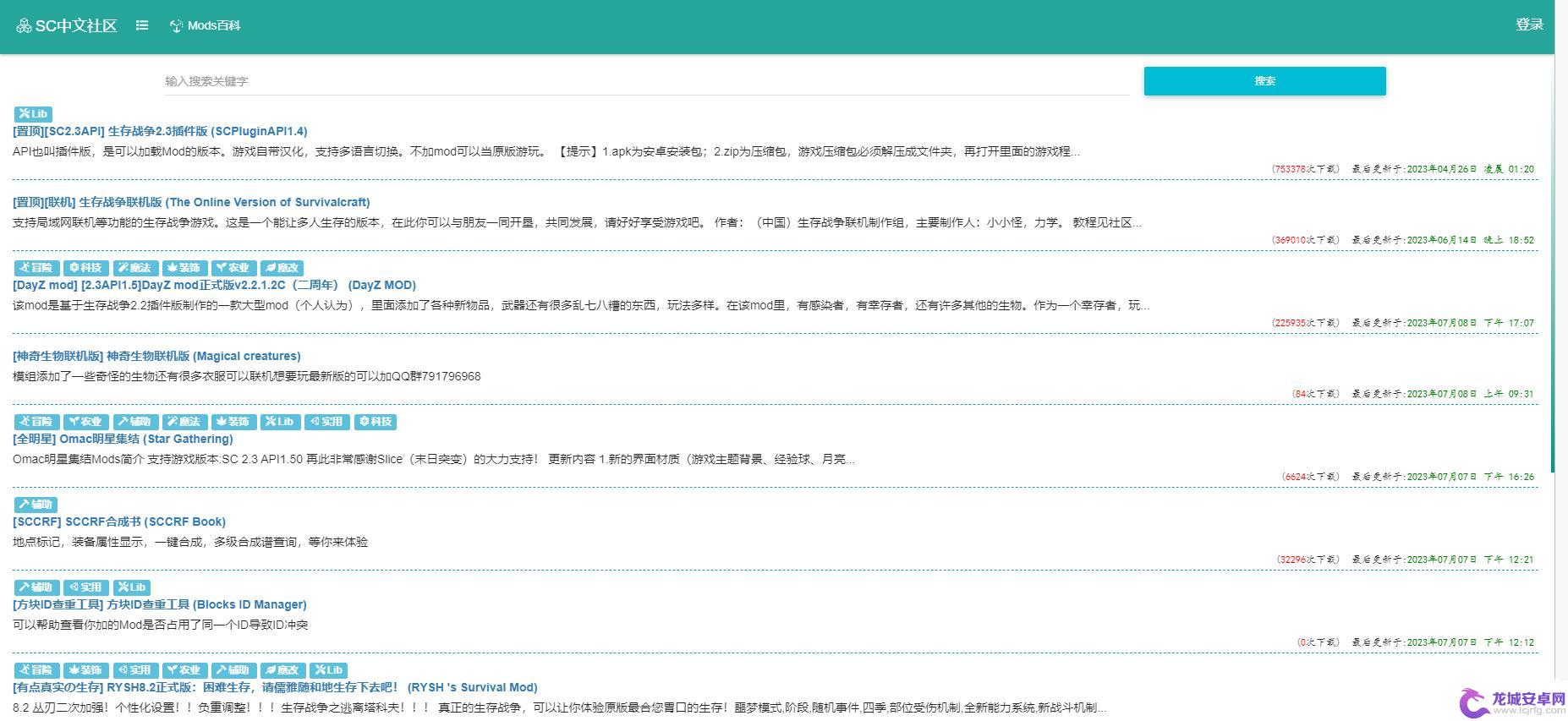Click update date 2023年06月14日 晚上 18:52
Screen dimensions: 1568x721
[x=1470, y=240]
